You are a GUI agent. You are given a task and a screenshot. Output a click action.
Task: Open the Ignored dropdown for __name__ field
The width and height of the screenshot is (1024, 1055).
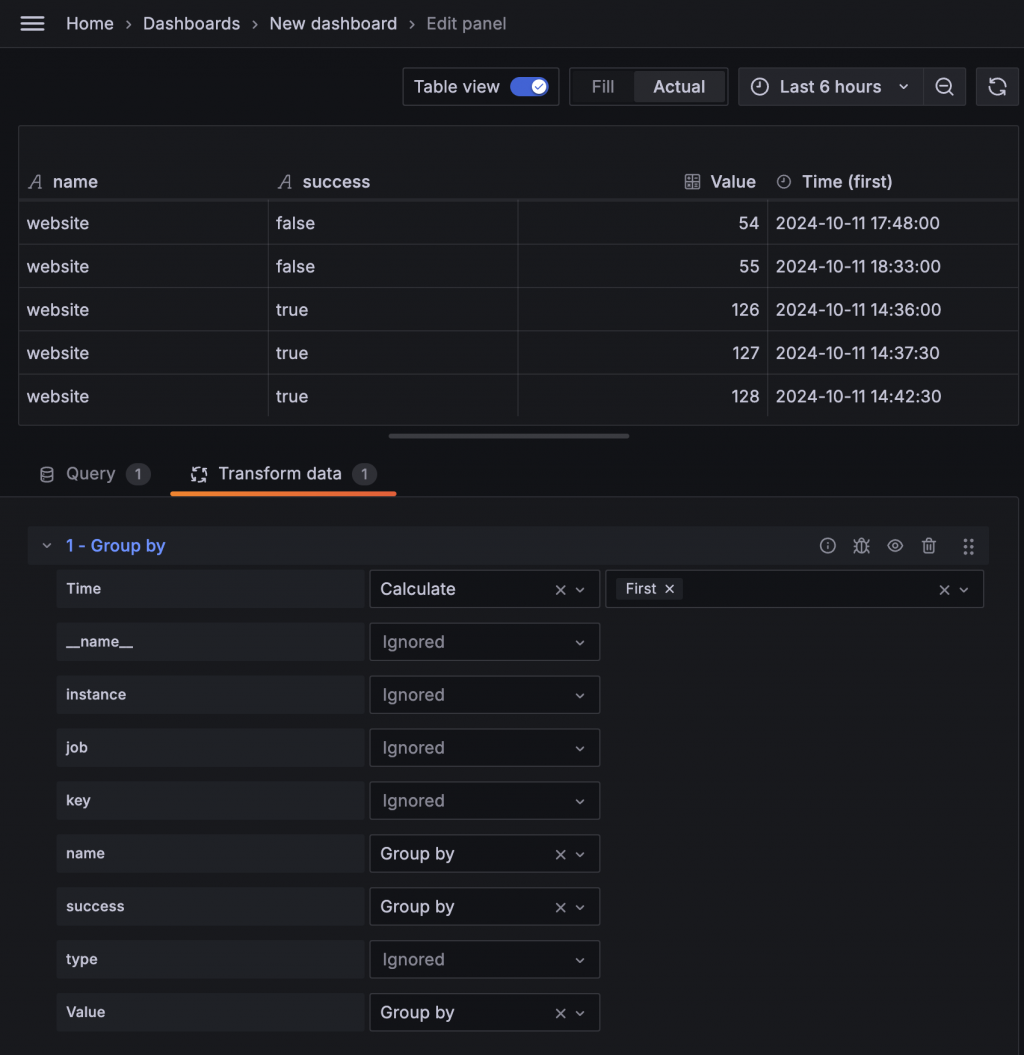[484, 642]
